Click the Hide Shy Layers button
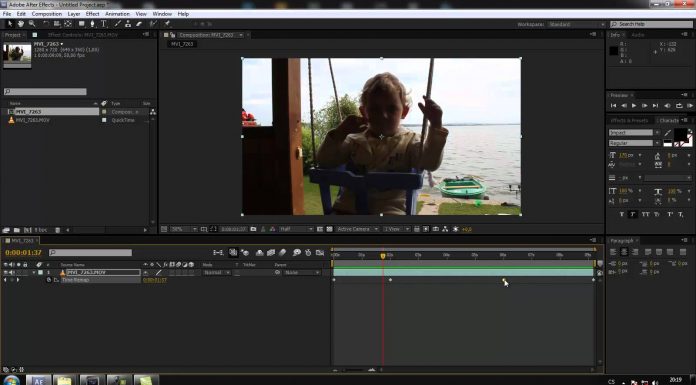 (260, 253)
